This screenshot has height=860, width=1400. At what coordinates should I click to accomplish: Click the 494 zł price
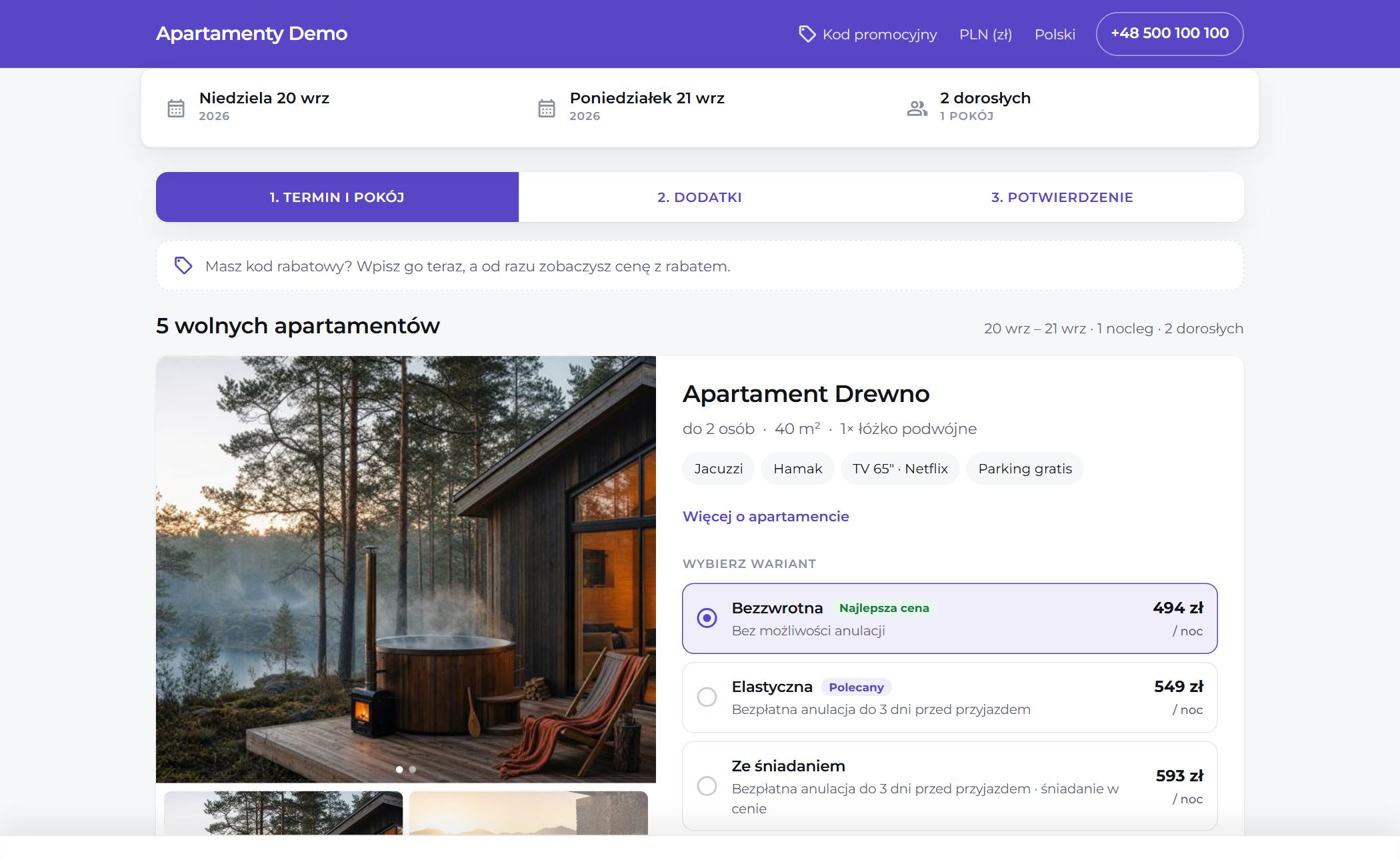point(1177,607)
